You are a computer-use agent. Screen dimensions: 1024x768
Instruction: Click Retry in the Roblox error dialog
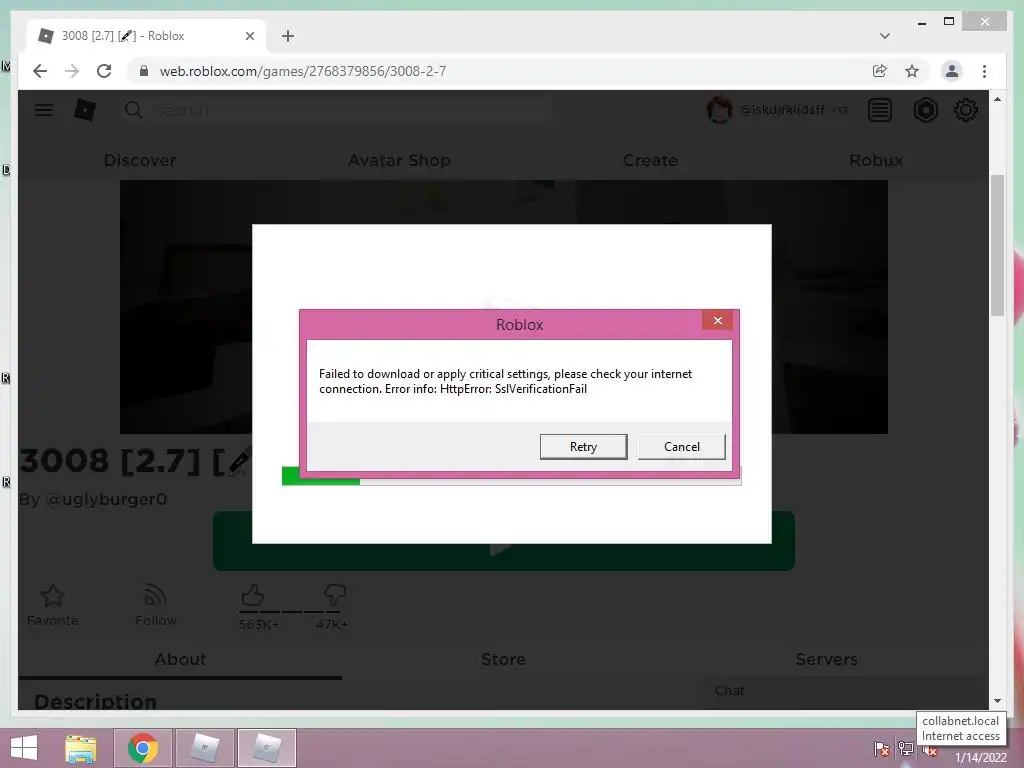click(583, 447)
